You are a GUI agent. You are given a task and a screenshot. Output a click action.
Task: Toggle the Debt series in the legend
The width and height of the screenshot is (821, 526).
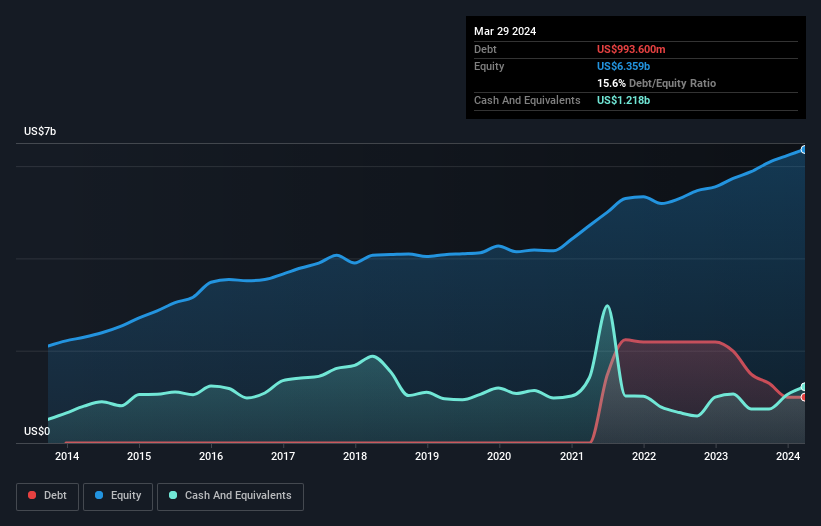(47, 496)
